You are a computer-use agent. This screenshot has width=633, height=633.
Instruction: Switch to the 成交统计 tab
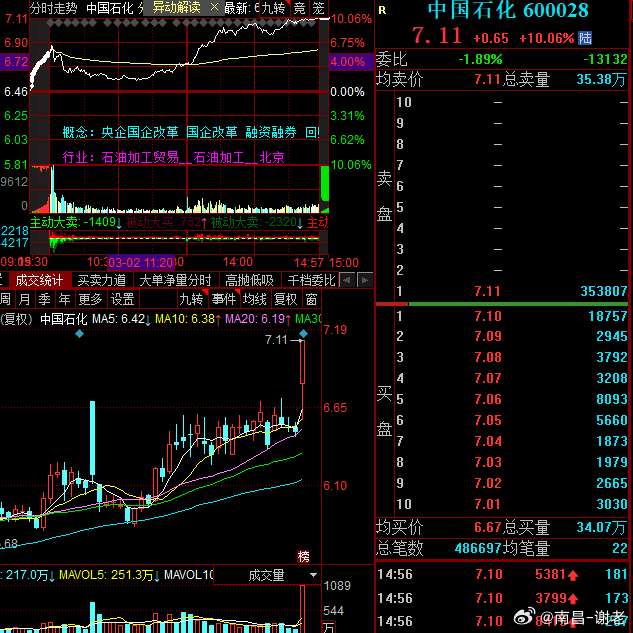39,280
